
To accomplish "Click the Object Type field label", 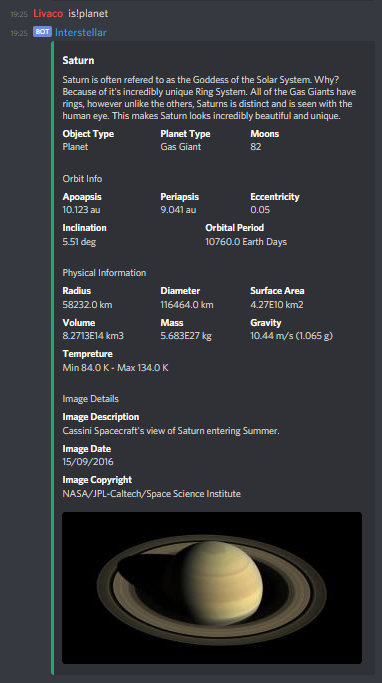I will coord(88,134).
